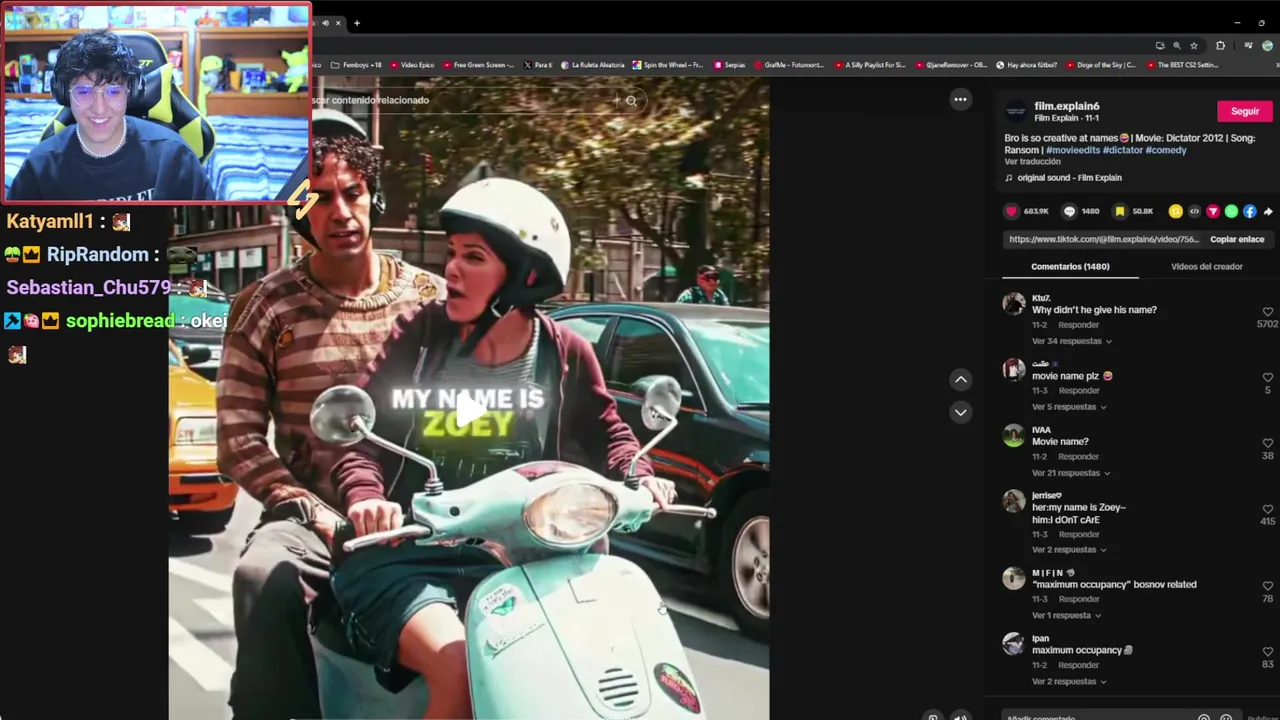Click the search magnifier icon above the video
The width and height of the screenshot is (1280, 720).
click(631, 101)
